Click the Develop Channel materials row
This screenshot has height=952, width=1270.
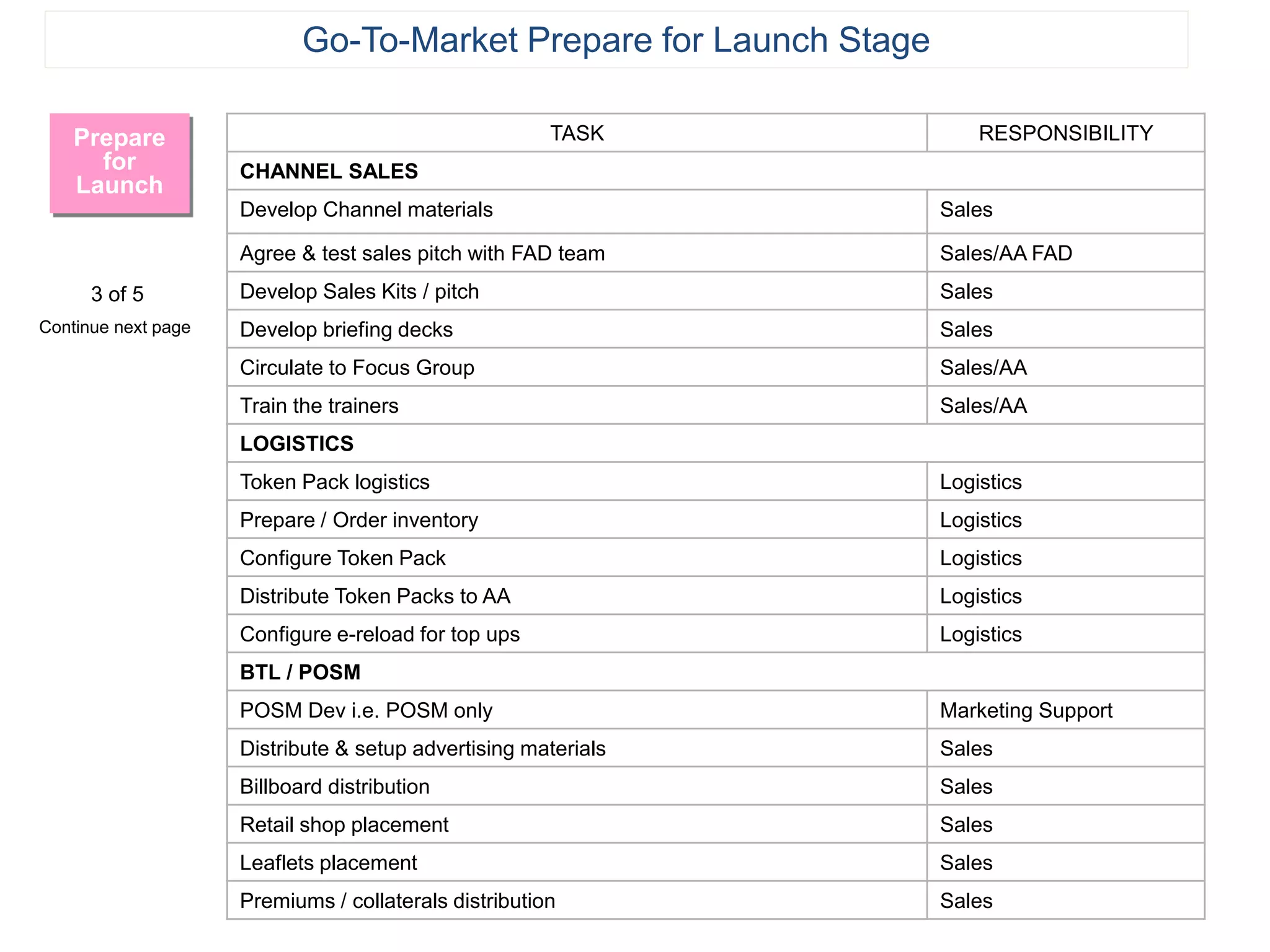(x=716, y=211)
